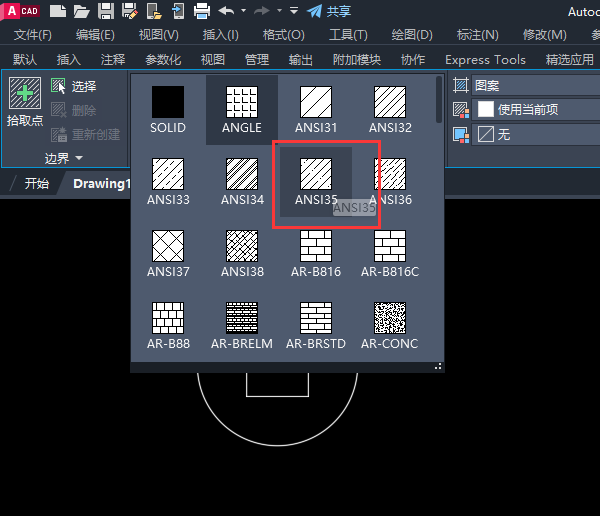Select the ANSI35 hatch pattern
The height and width of the screenshot is (516, 600).
316,174
